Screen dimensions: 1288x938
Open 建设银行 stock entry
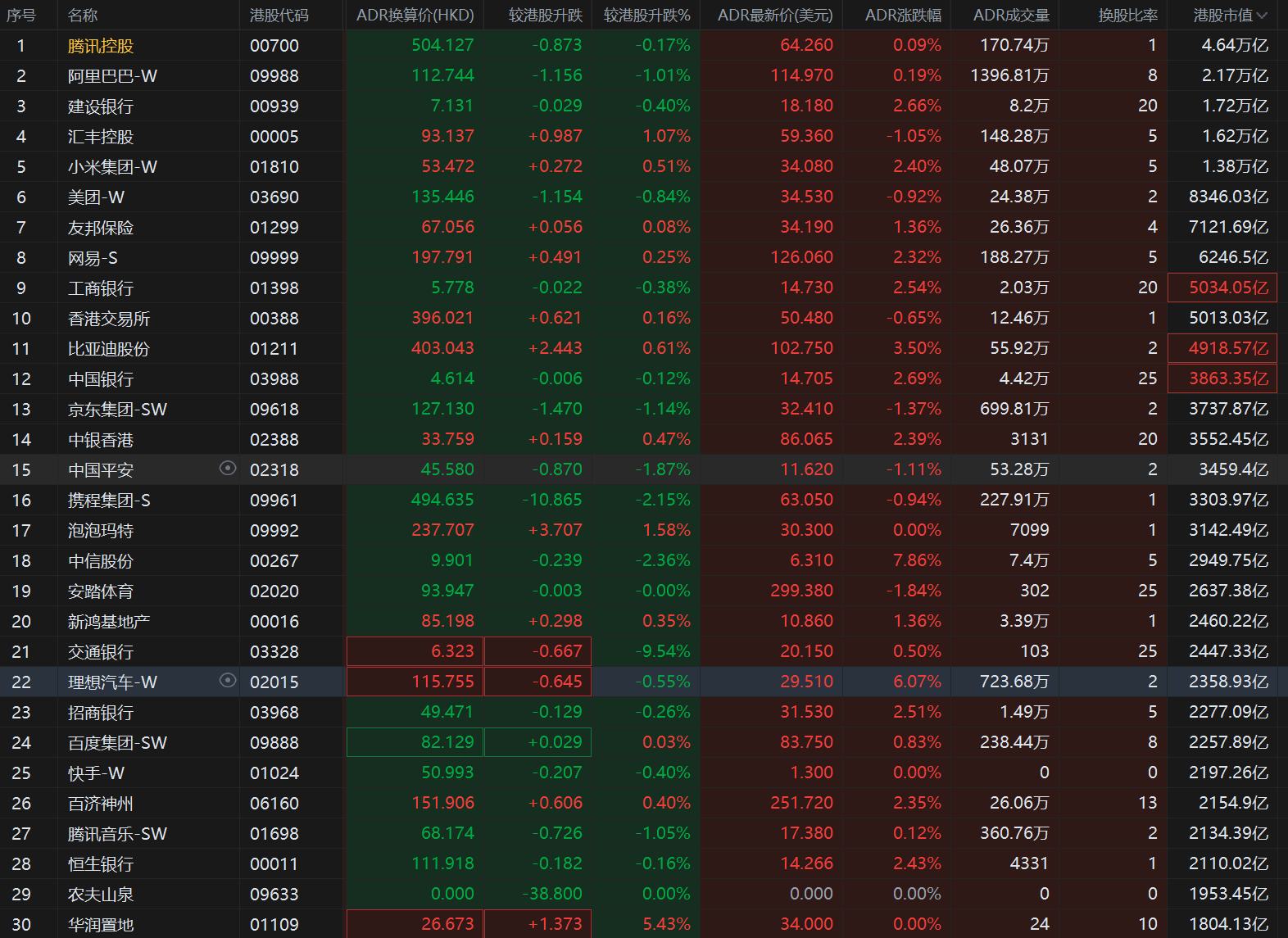[100, 106]
